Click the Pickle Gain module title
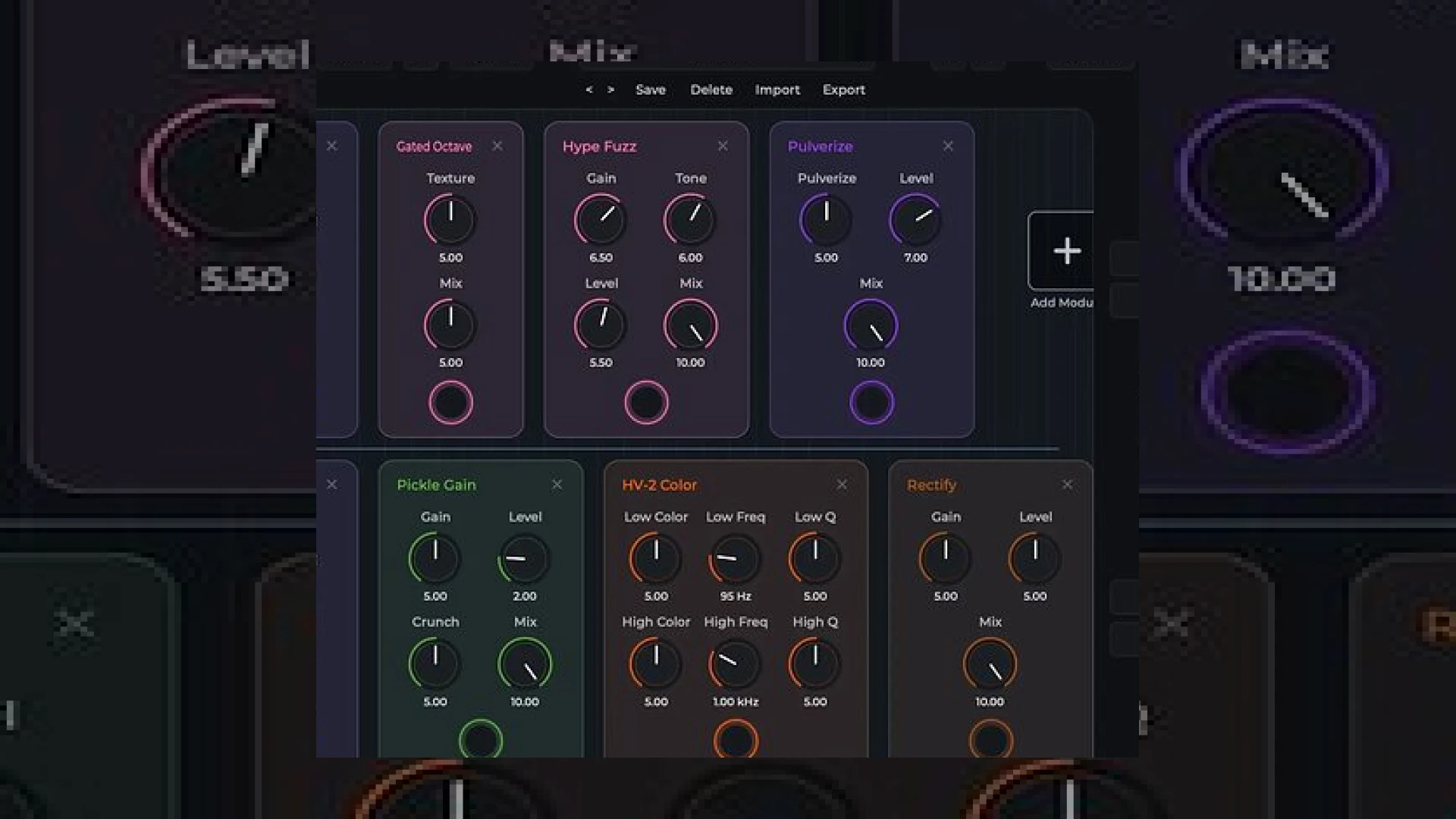The image size is (1456, 819). tap(437, 485)
